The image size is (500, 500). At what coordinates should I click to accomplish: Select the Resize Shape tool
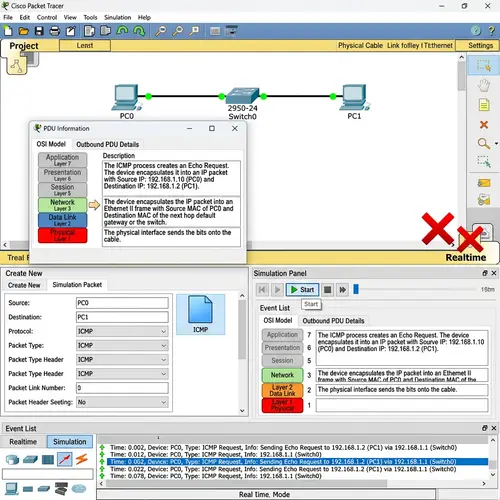[x=484, y=161]
